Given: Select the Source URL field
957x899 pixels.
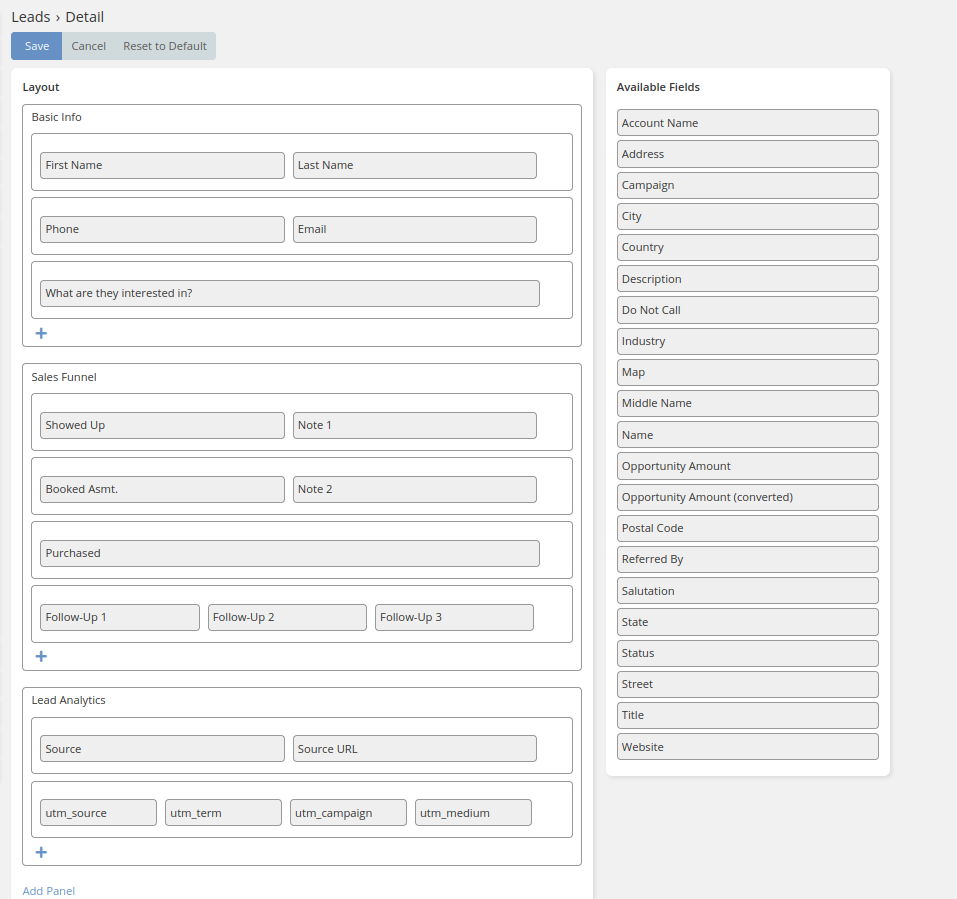Looking at the screenshot, I should click(414, 749).
